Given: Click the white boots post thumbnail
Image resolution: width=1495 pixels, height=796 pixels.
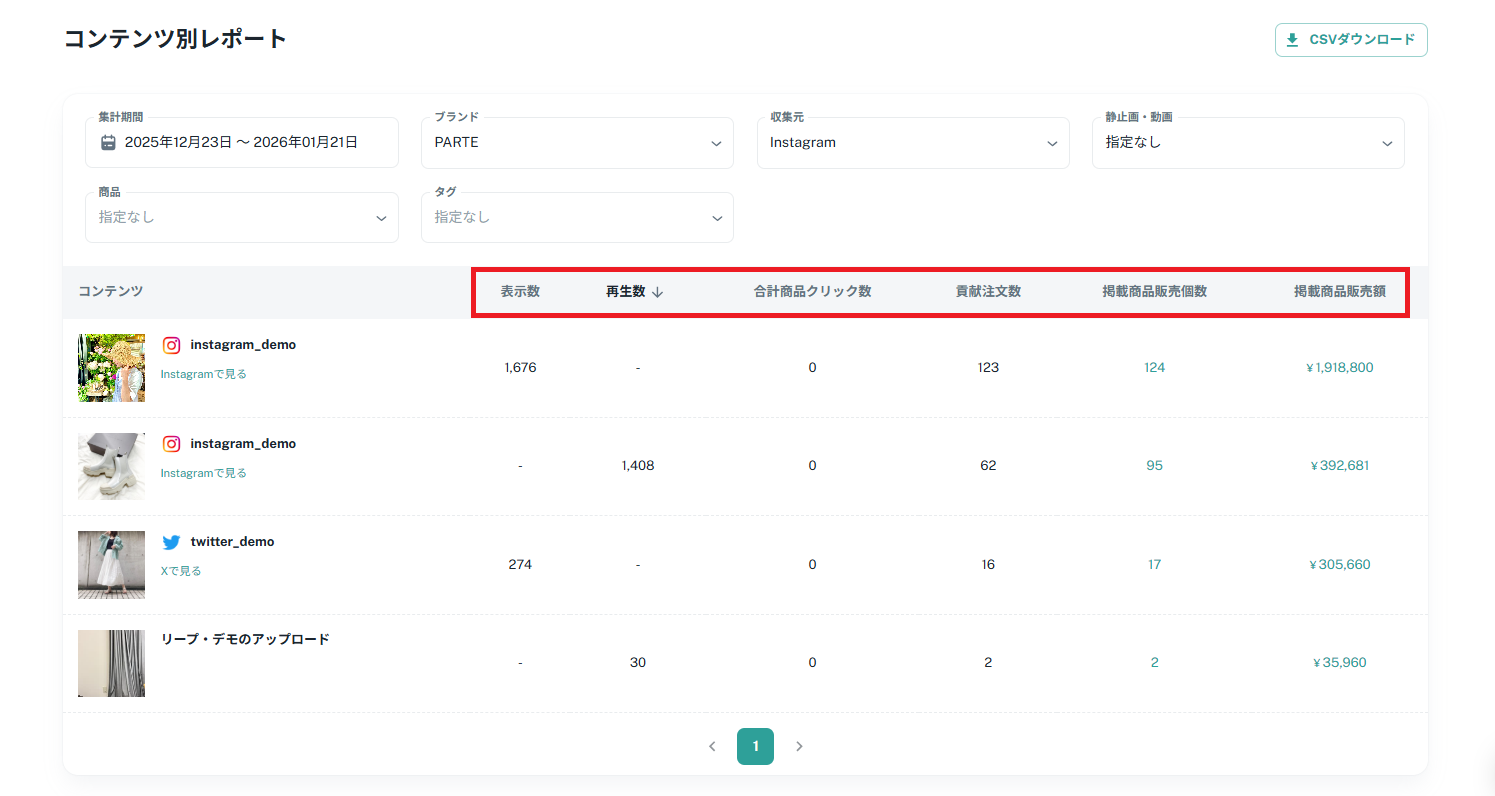Looking at the screenshot, I should (111, 466).
